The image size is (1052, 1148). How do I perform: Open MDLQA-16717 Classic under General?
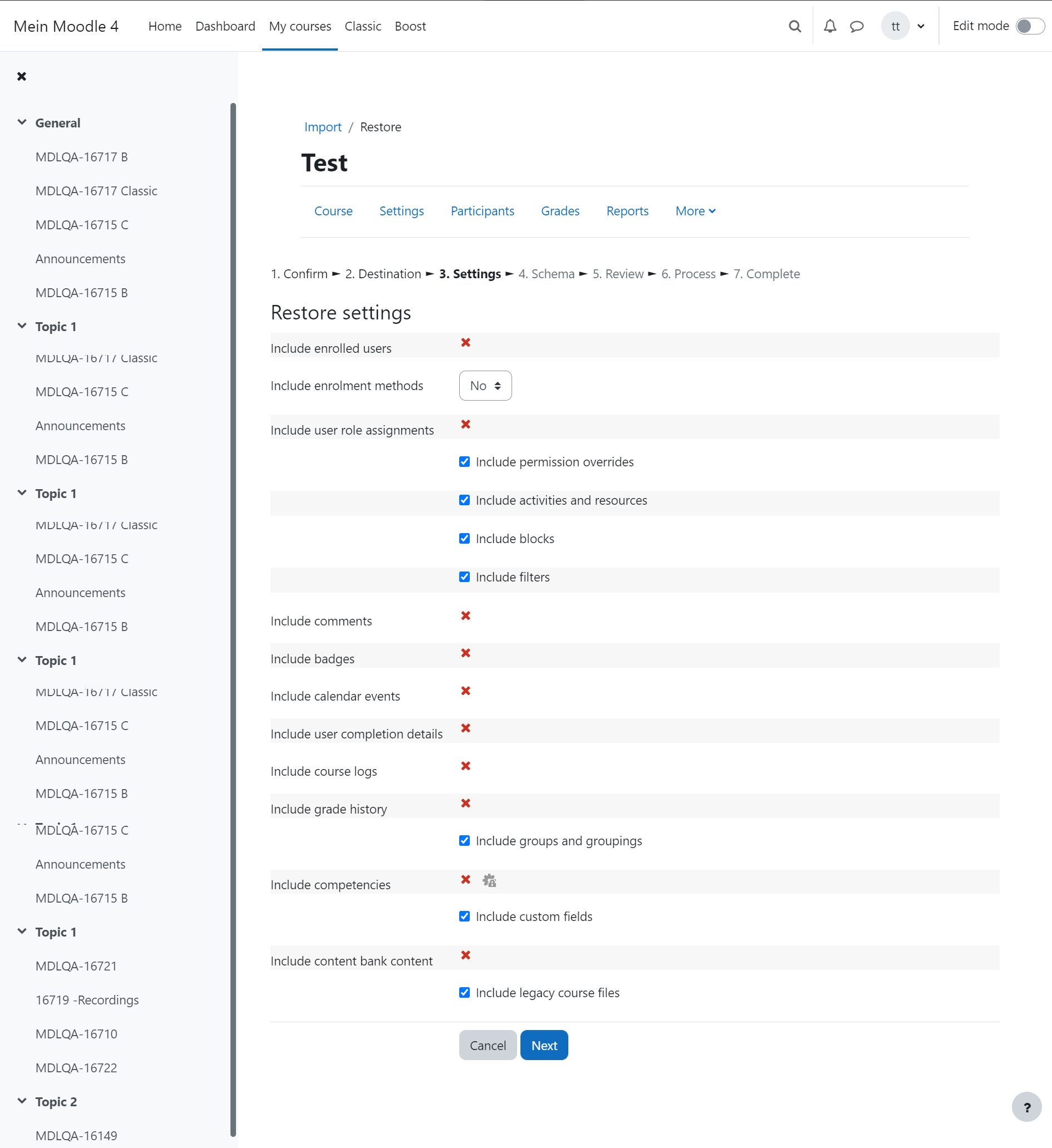tap(96, 191)
